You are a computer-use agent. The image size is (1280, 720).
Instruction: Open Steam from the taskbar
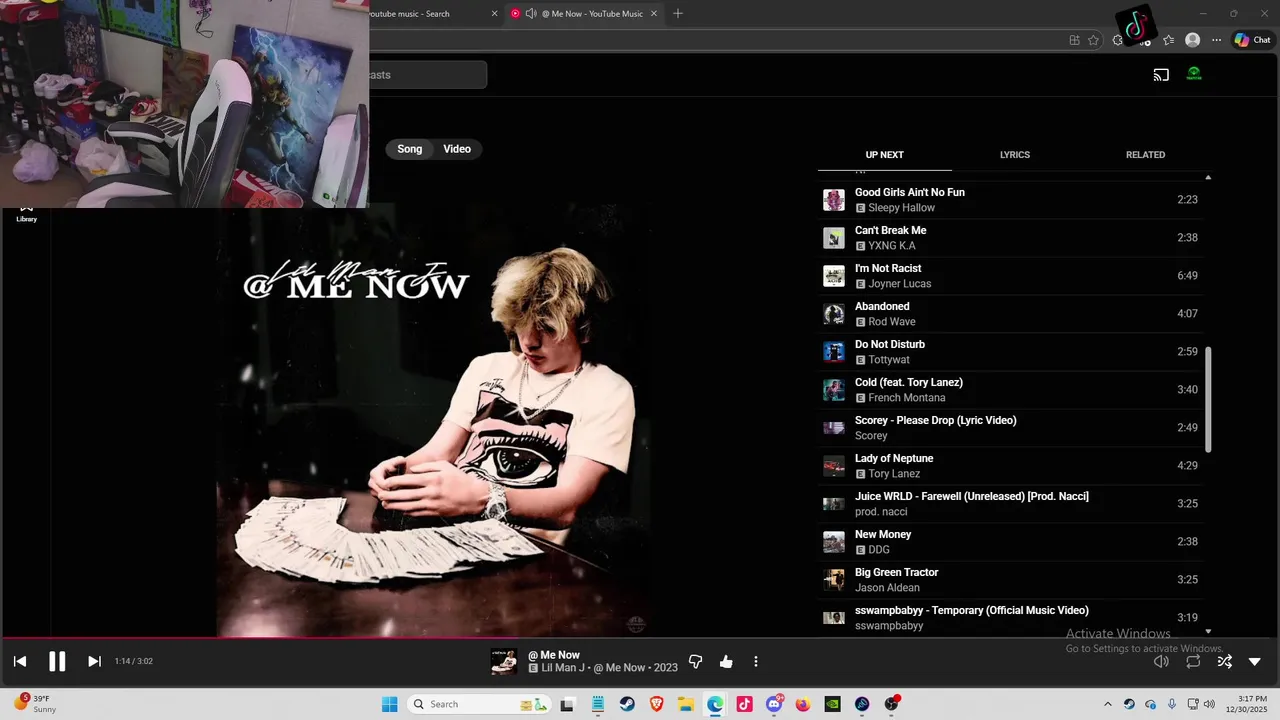click(627, 704)
